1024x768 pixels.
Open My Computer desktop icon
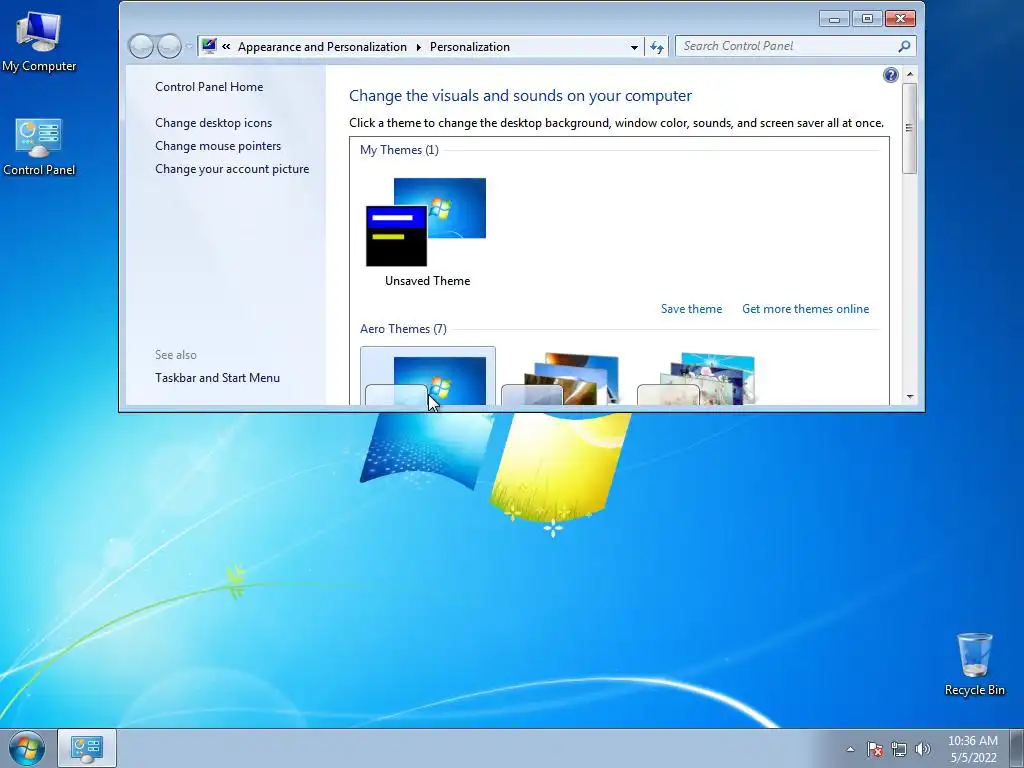pos(39,42)
